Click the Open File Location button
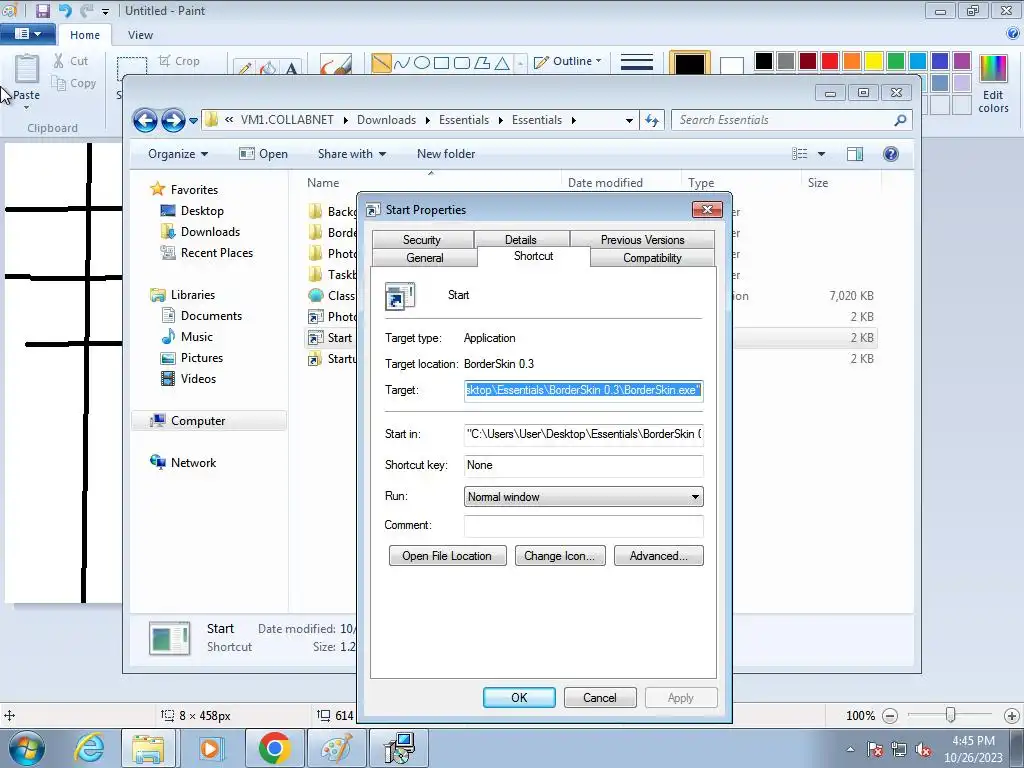1024x768 pixels. click(447, 556)
